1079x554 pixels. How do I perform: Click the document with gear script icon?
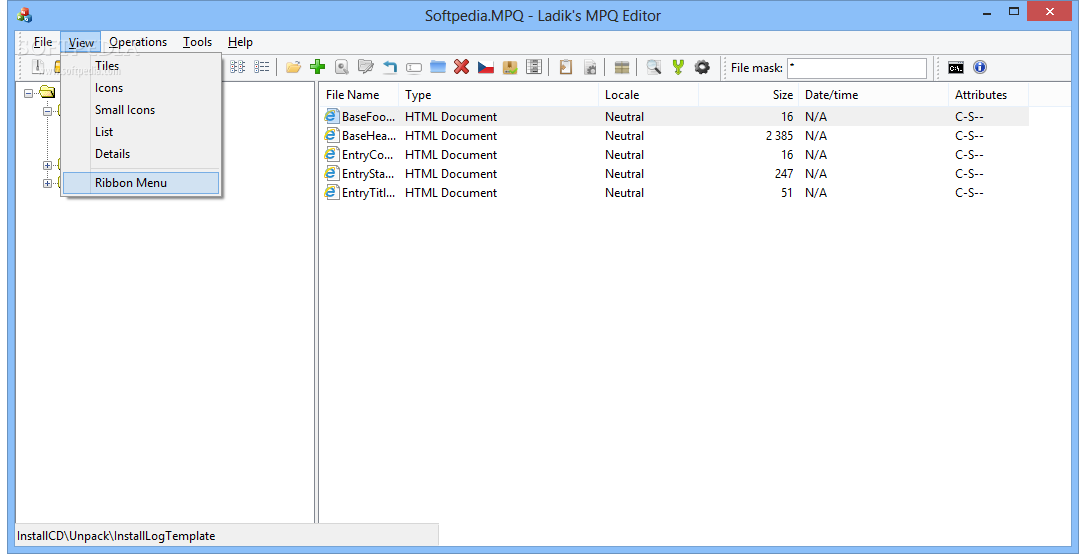(x=590, y=67)
